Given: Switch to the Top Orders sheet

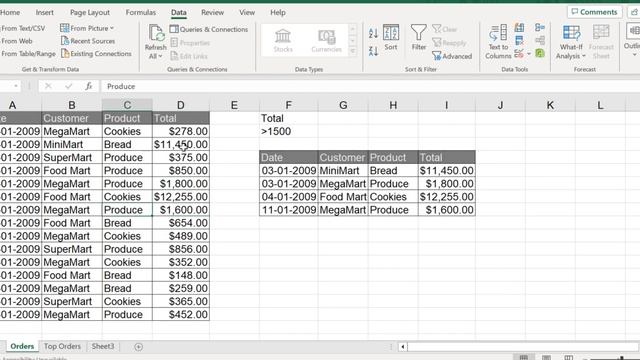Looking at the screenshot, I should pos(62,346).
